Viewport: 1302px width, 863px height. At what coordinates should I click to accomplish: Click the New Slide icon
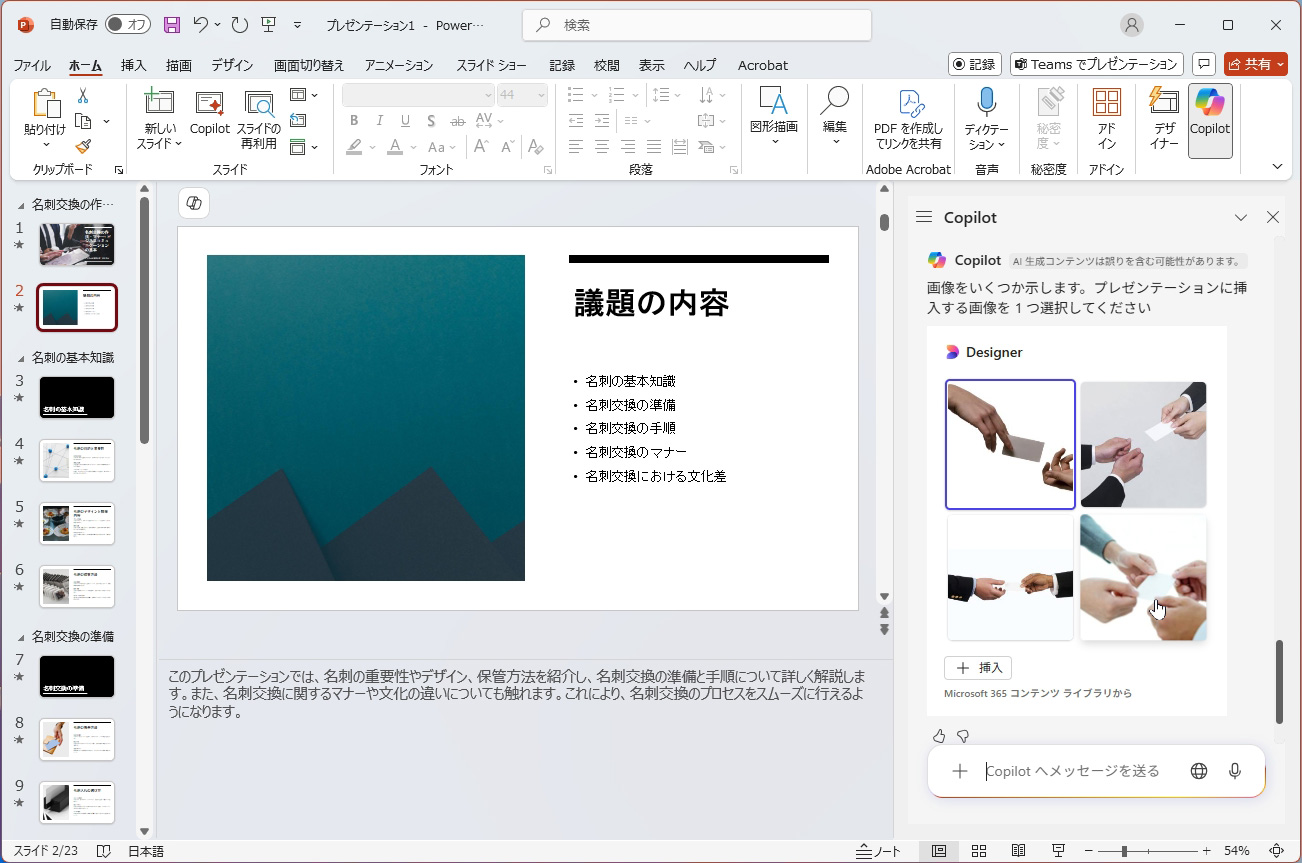pyautogui.click(x=160, y=102)
